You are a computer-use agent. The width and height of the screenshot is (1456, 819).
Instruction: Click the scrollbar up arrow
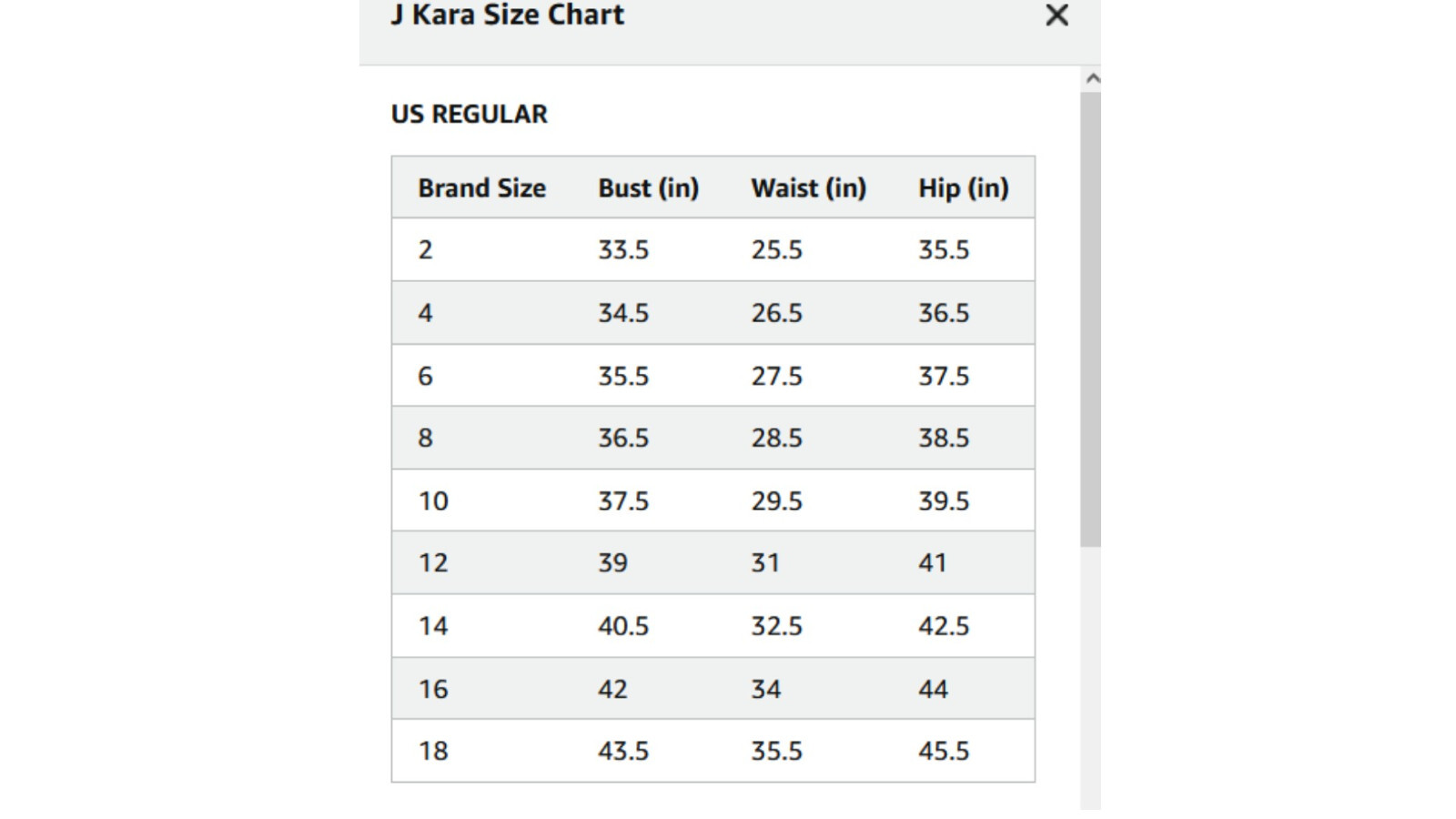click(1093, 79)
